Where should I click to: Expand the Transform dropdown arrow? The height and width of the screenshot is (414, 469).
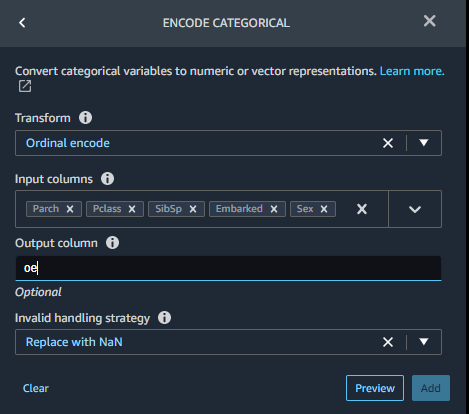(x=424, y=143)
